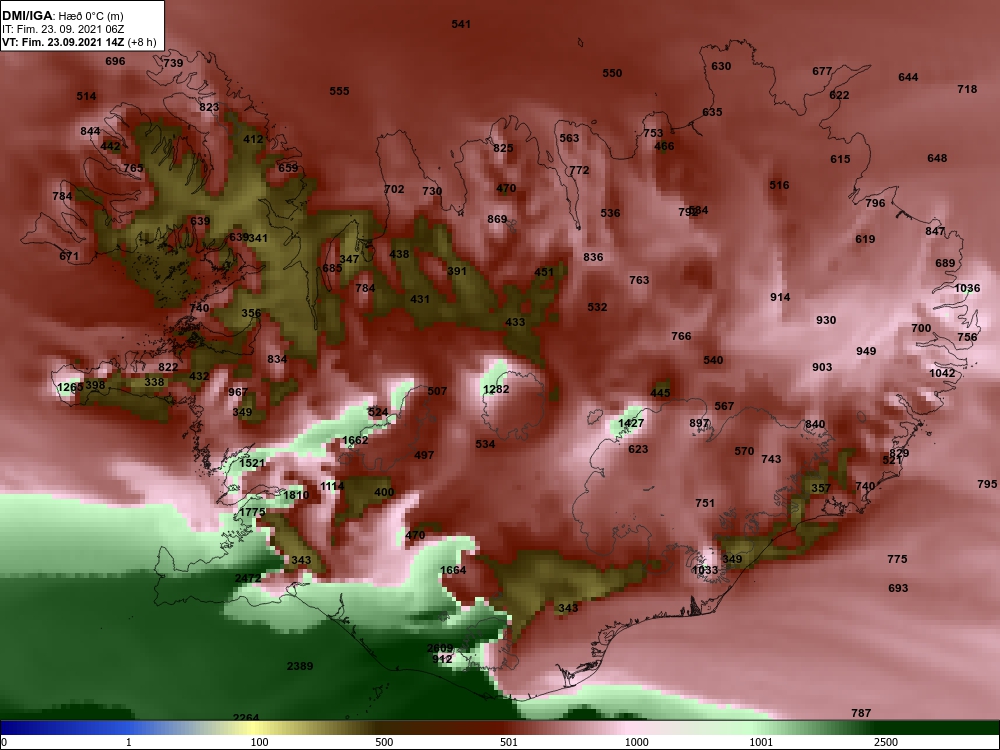The height and width of the screenshot is (750, 1000).
Task: Click the 563 height value
Action: pos(570,138)
